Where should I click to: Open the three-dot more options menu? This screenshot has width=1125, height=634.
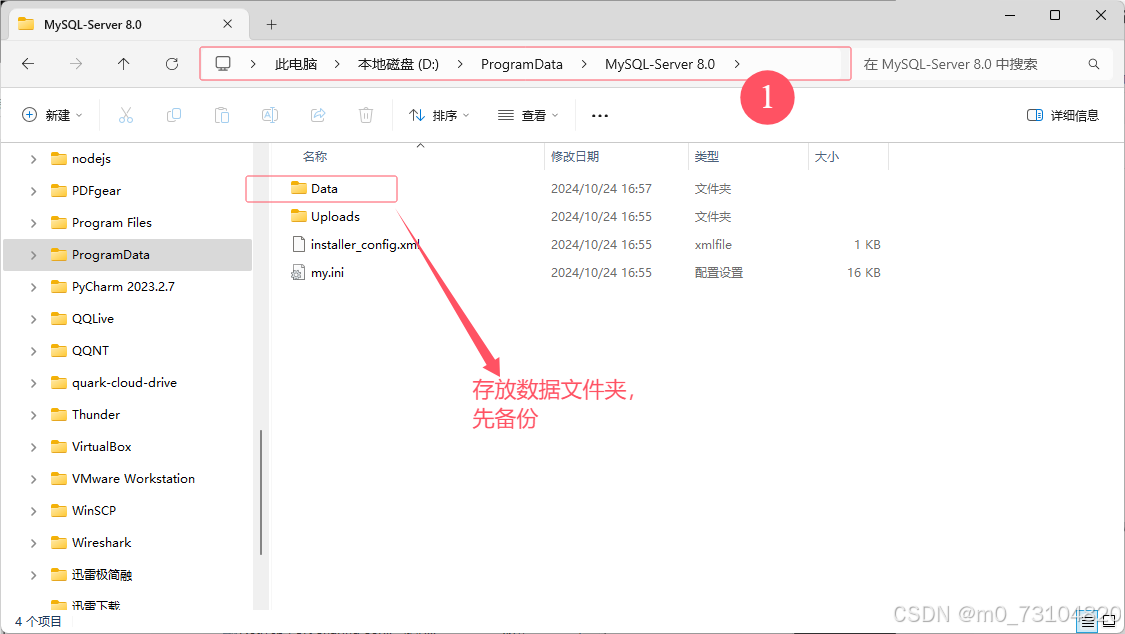(x=600, y=115)
